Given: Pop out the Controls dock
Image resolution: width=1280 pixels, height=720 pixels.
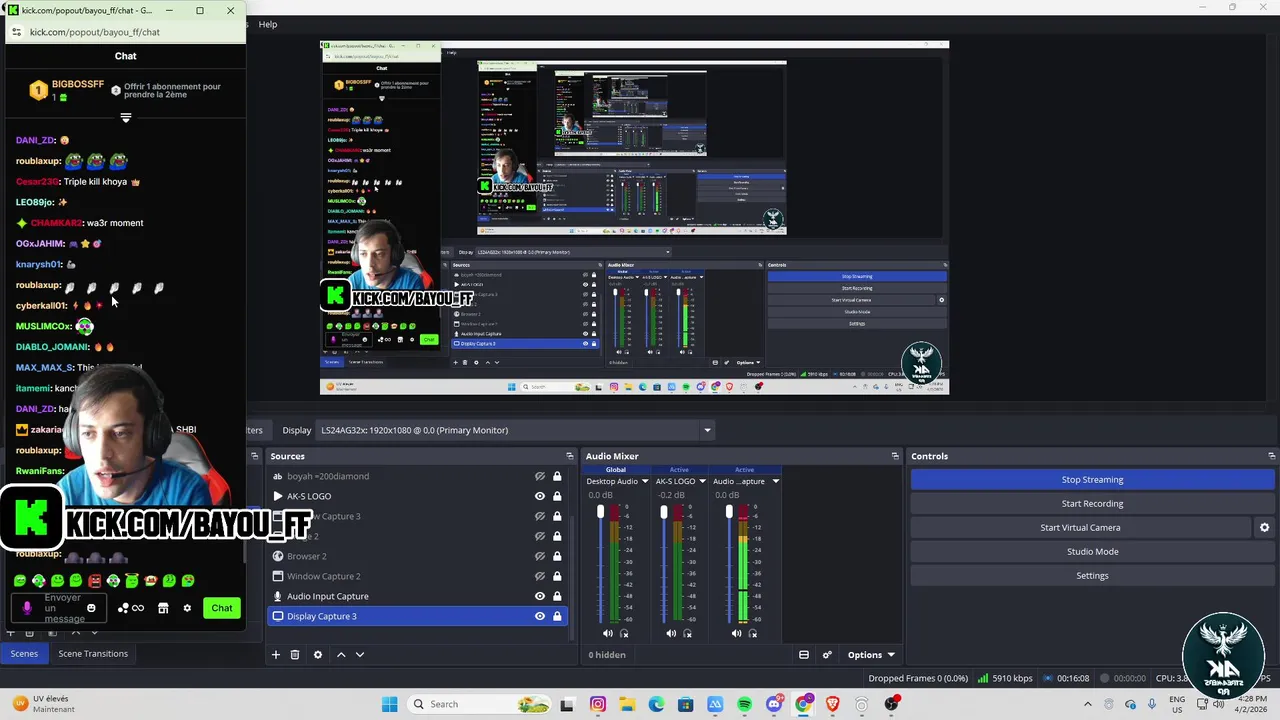Looking at the screenshot, I should coord(1271,456).
